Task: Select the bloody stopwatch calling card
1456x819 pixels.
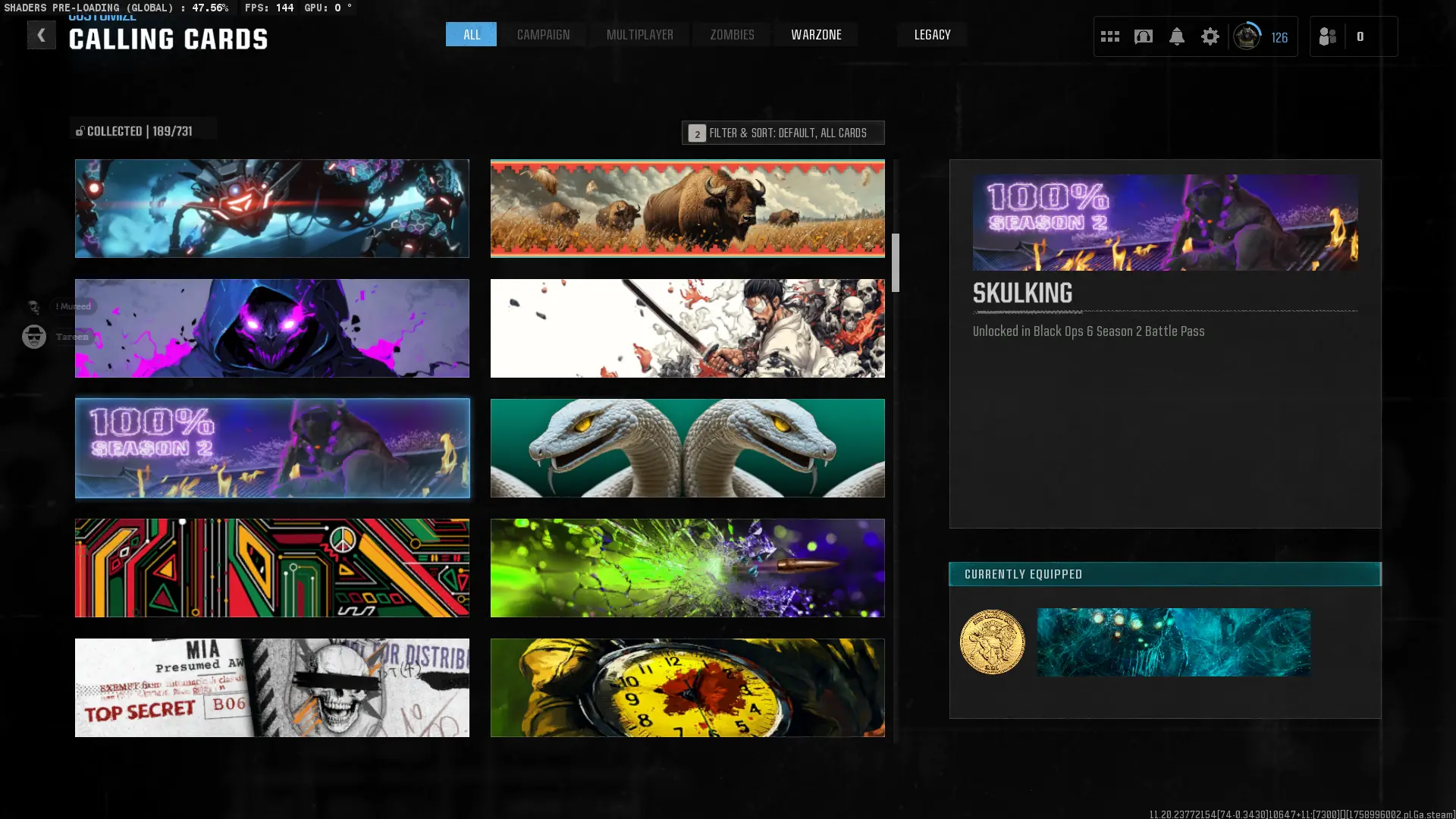Action: [687, 688]
